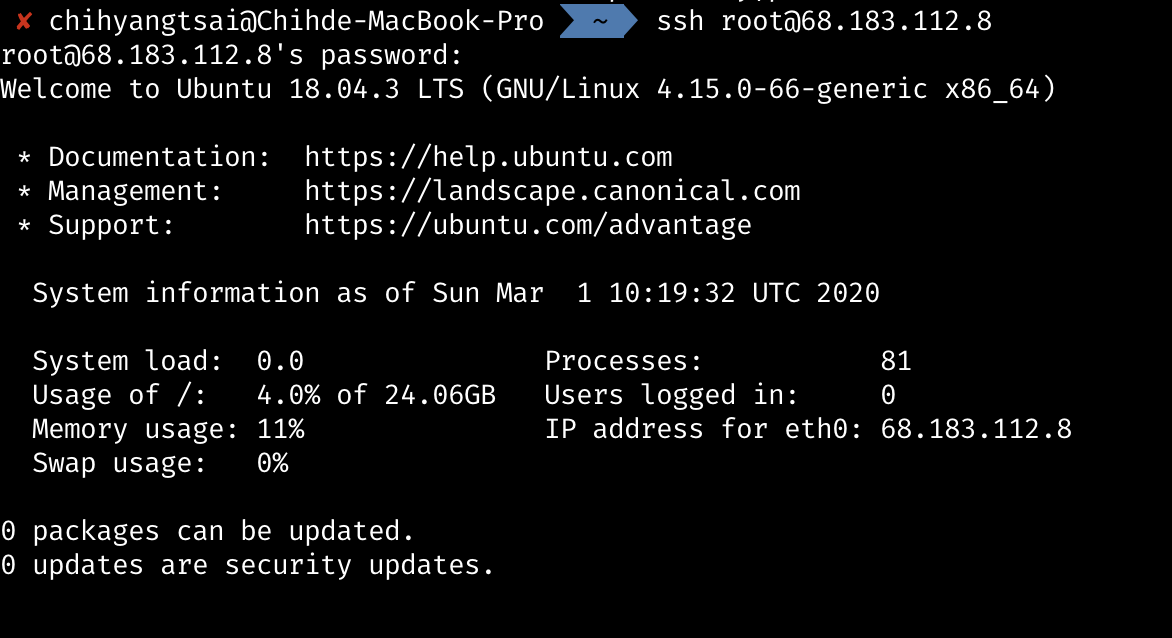Click the Memory usage 11% value
The image size is (1172, 638).
click(280, 429)
